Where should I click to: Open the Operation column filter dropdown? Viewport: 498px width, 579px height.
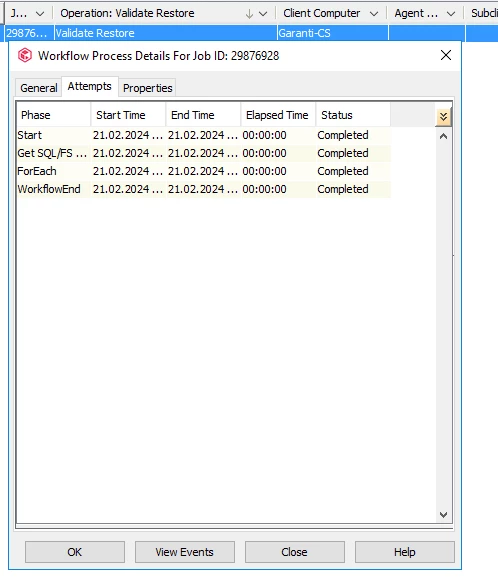point(263,14)
